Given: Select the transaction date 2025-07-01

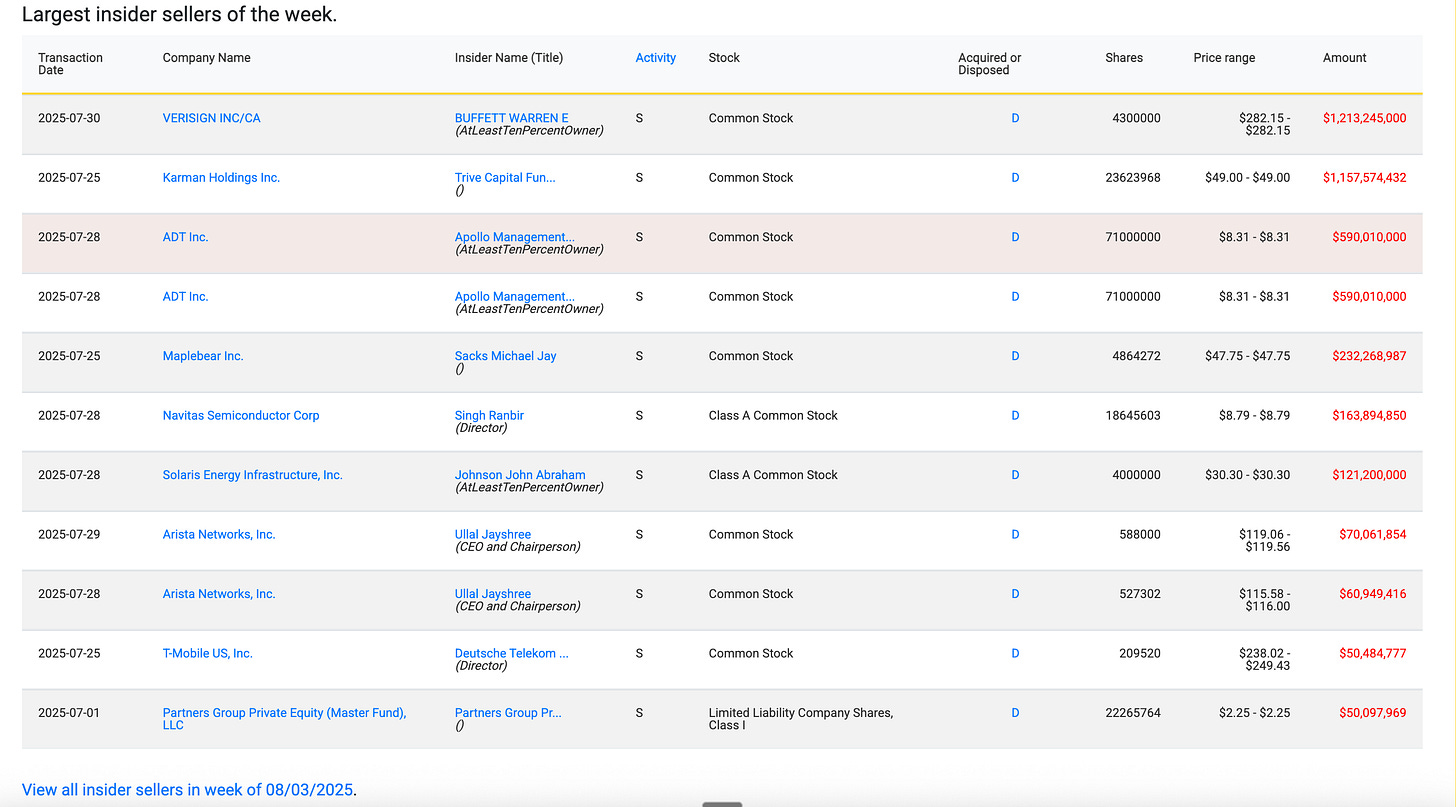Looking at the screenshot, I should tap(69, 713).
